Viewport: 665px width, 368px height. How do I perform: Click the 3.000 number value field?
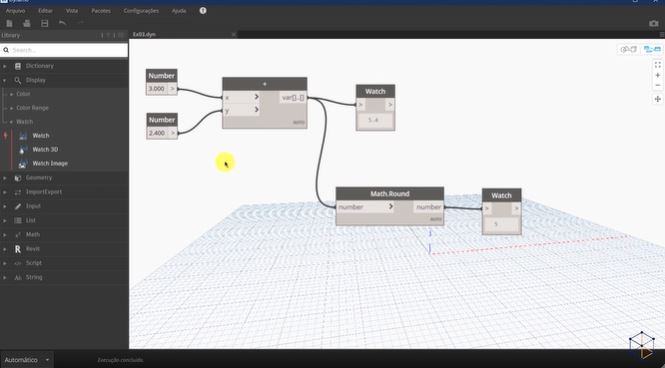(157, 89)
